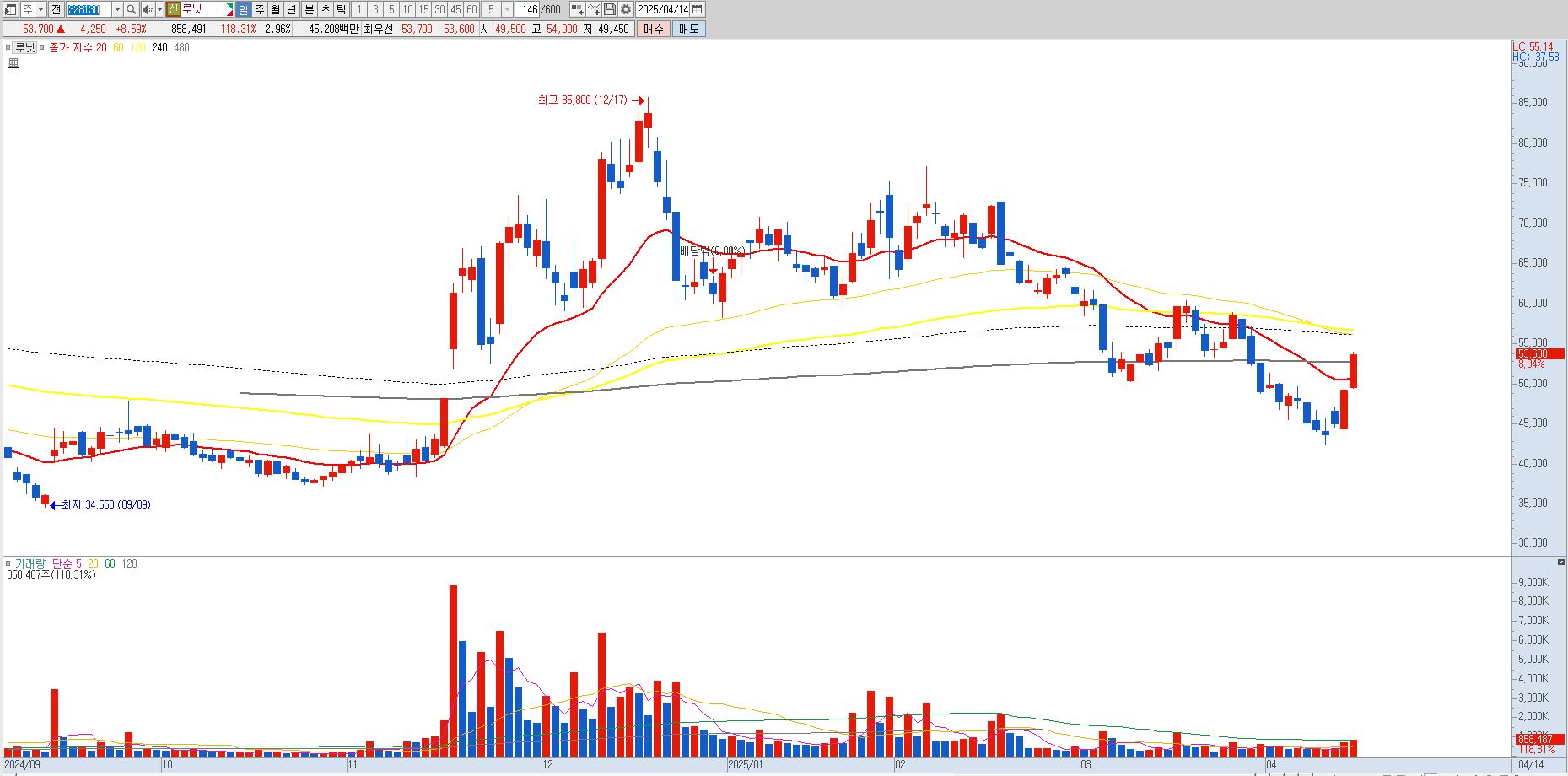The image size is (1568, 776).
Task: Click the stock search magnifier icon
Action: tap(131, 9)
